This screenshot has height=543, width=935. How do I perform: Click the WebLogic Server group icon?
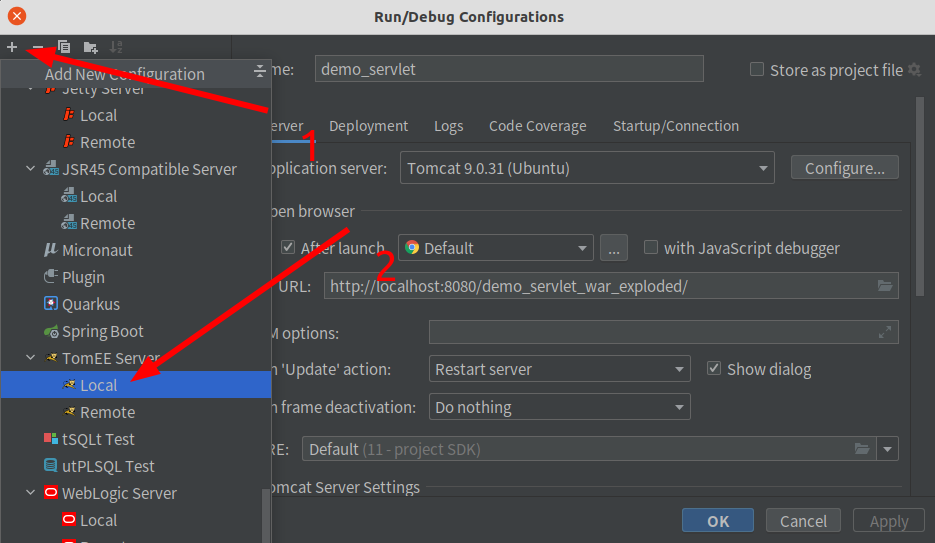coord(51,493)
